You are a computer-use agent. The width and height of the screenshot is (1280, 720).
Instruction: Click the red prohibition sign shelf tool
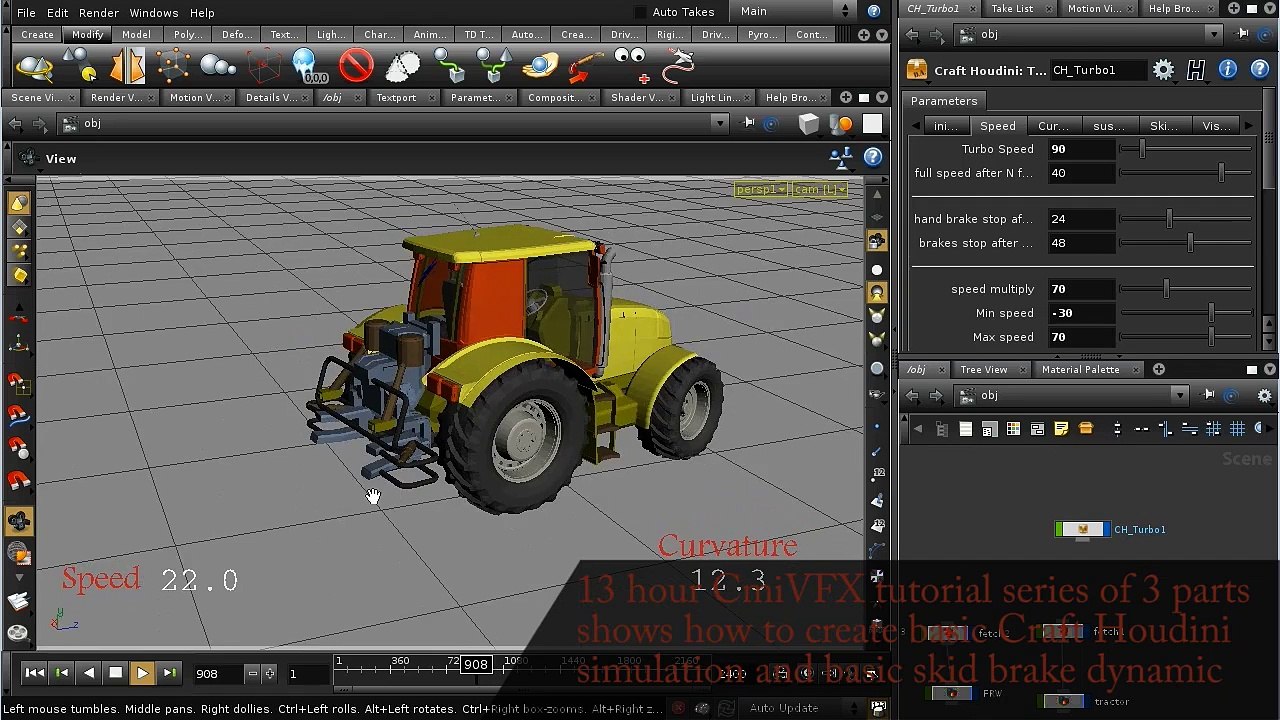[356, 67]
